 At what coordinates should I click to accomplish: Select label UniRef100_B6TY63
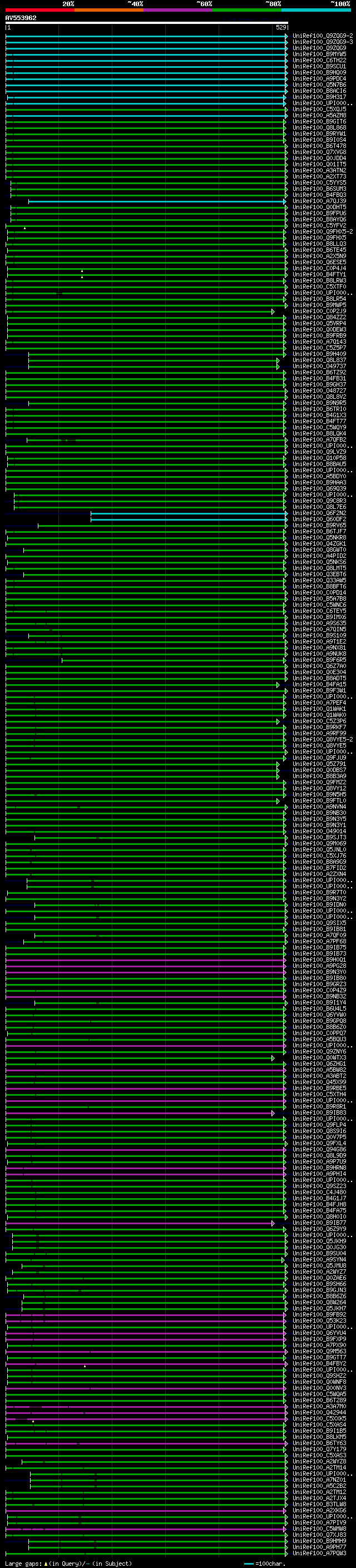319,1443
